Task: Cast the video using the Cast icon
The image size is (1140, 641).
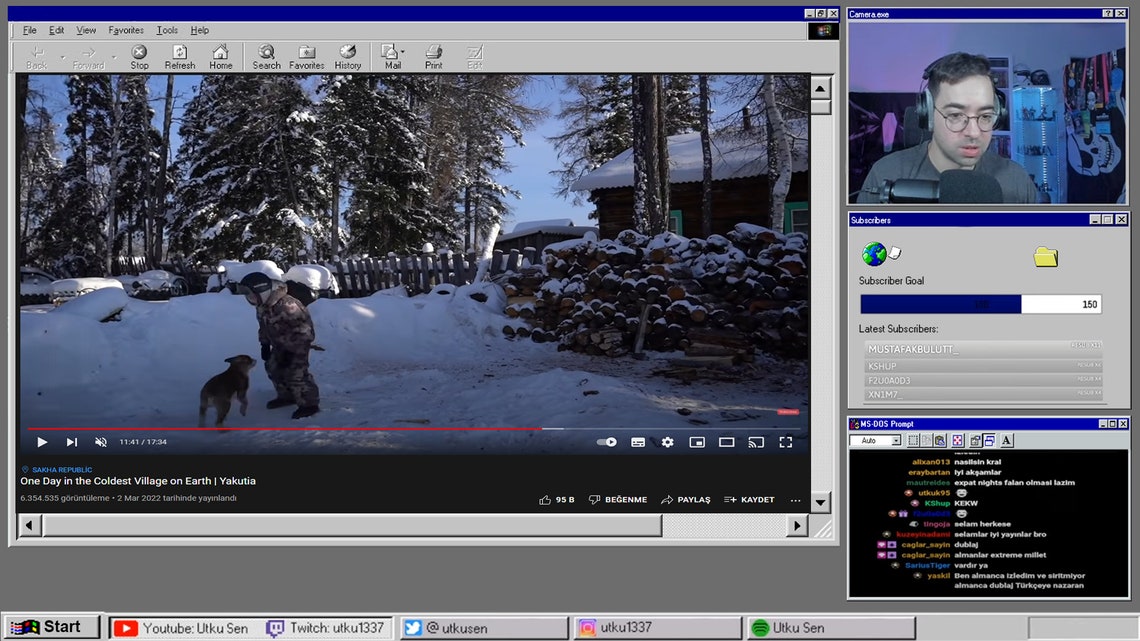Action: 755,441
